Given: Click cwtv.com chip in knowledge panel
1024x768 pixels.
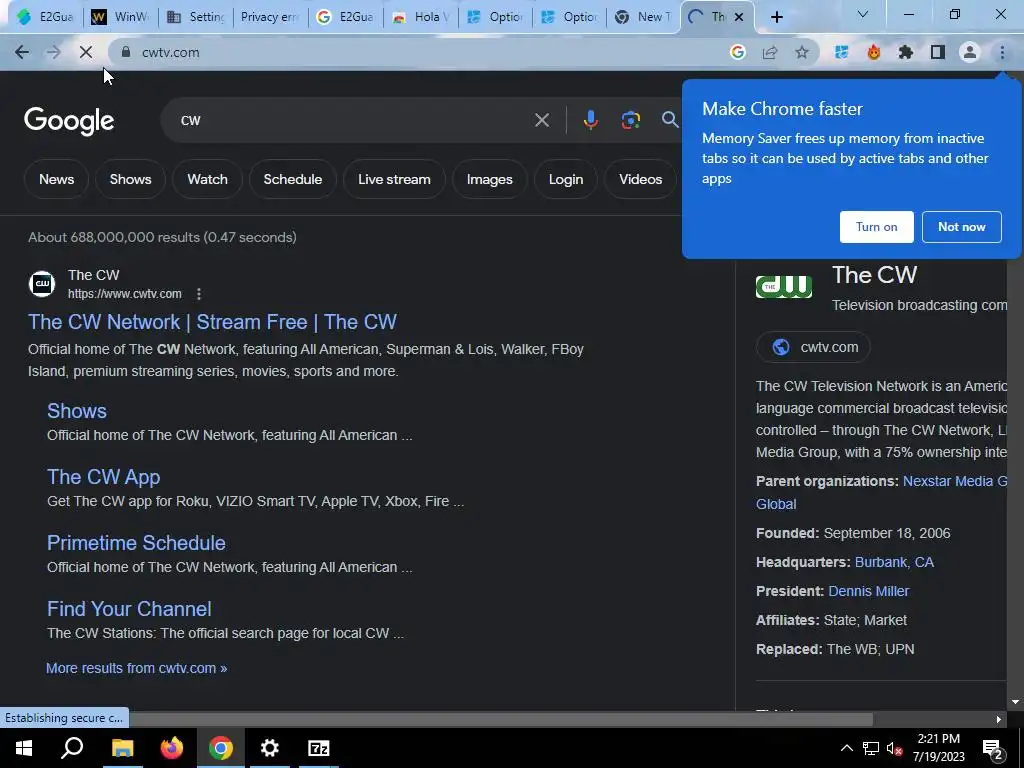Looking at the screenshot, I should [x=813, y=347].
